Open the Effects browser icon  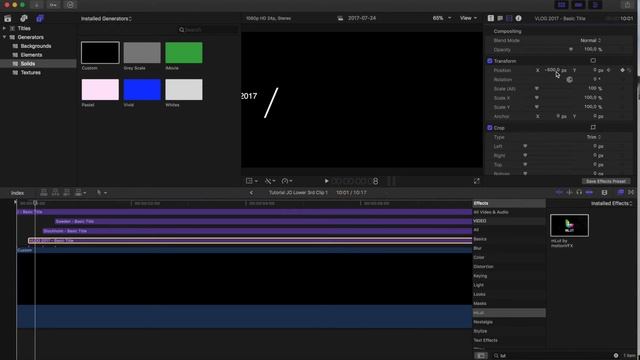pyautogui.click(x=620, y=192)
